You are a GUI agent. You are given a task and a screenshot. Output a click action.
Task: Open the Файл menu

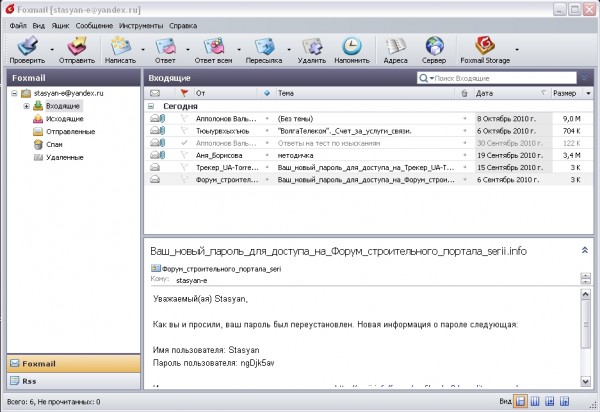click(x=18, y=26)
